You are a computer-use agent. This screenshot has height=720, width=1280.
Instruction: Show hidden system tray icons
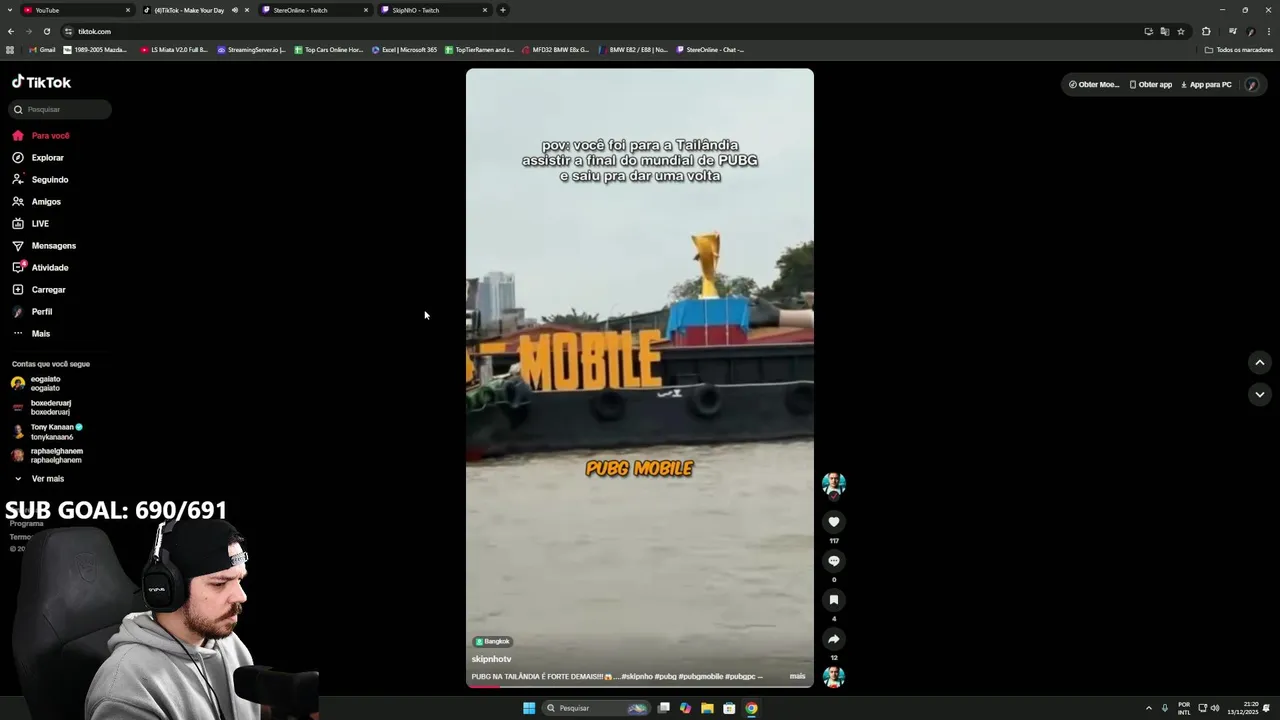(x=1148, y=708)
